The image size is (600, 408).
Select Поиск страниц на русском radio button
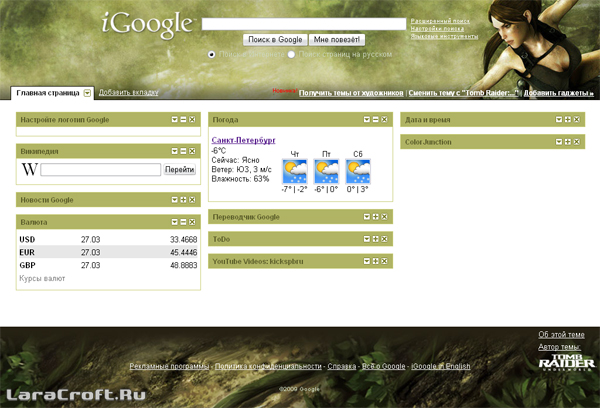point(292,54)
